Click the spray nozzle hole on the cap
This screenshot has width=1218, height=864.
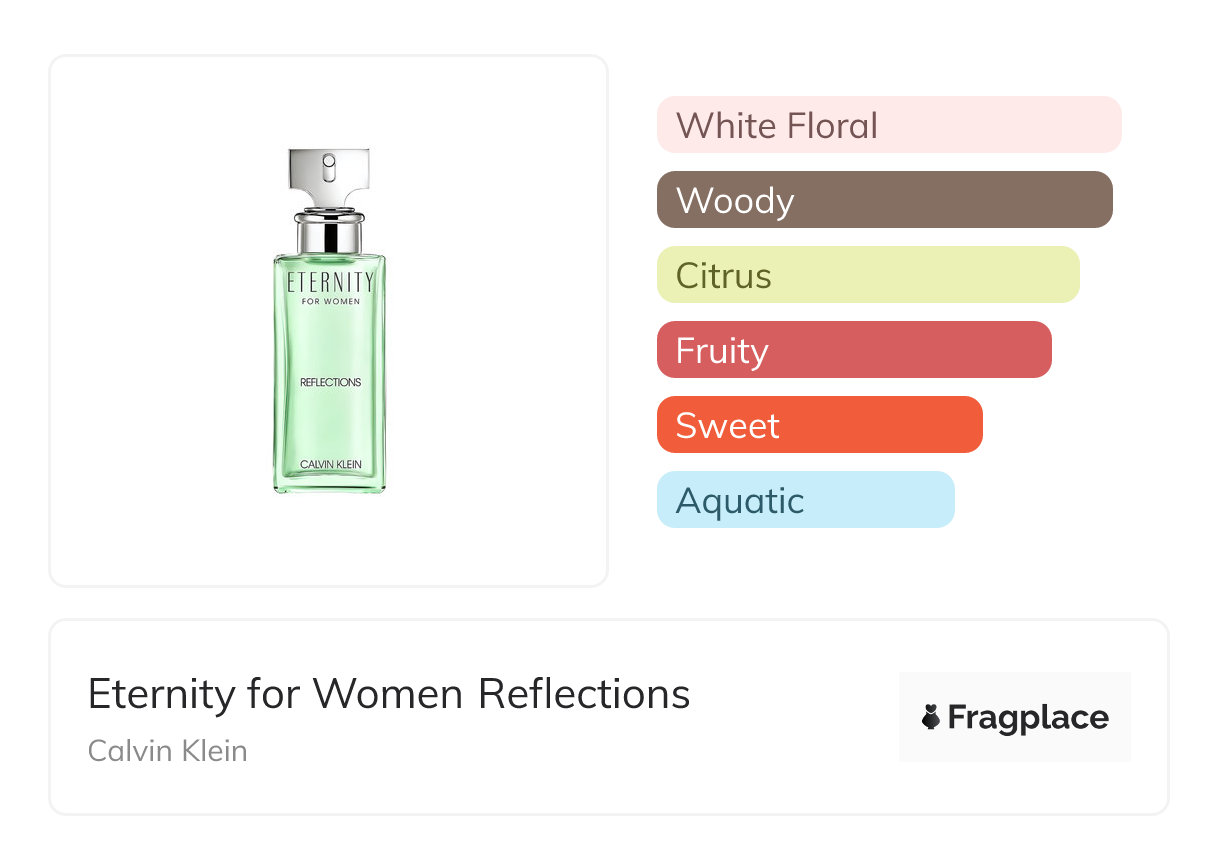tap(329, 160)
